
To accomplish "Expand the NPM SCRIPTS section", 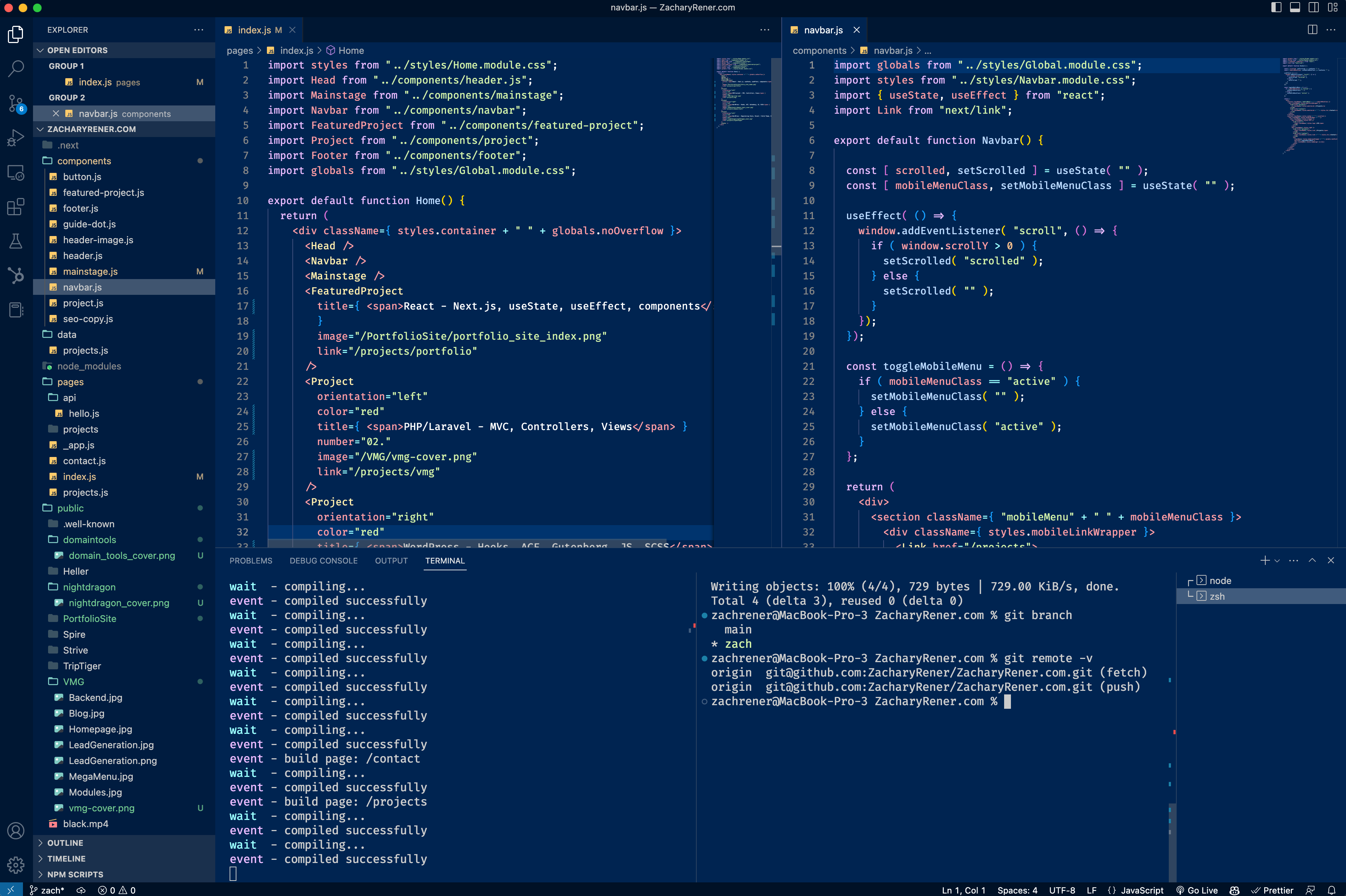I will [x=124, y=874].
